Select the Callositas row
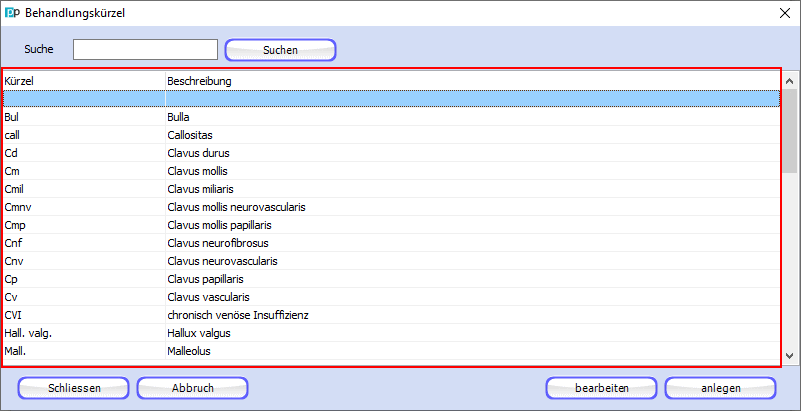Image resolution: width=801 pixels, height=411 pixels. click(x=392, y=135)
